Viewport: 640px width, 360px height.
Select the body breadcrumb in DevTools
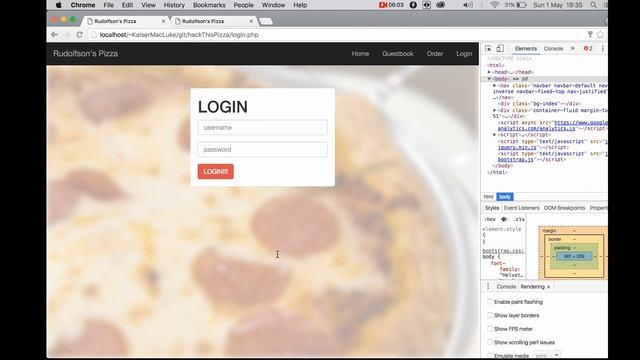505,197
